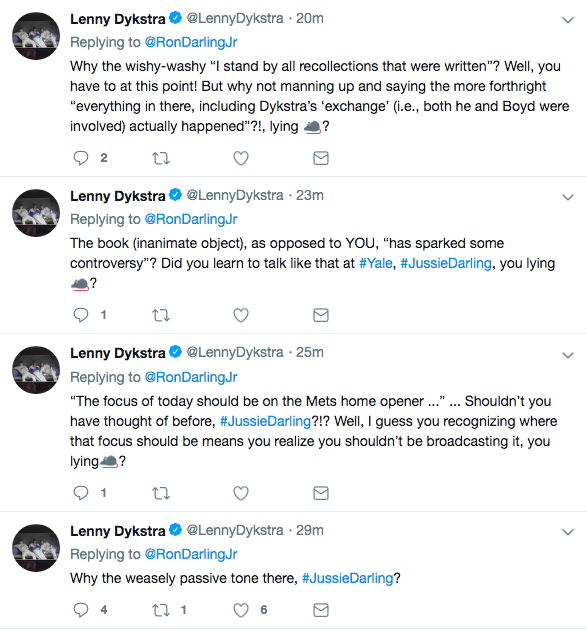Reply to the 20m tweet
587x631 pixels.
click(81, 158)
